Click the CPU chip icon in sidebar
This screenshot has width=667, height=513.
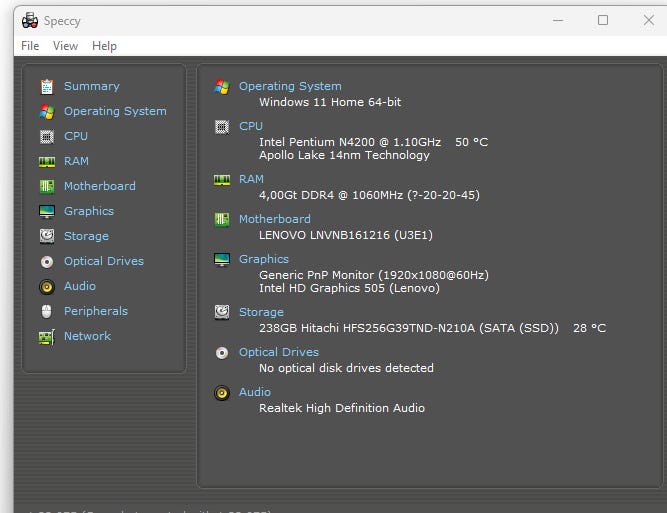(47, 137)
